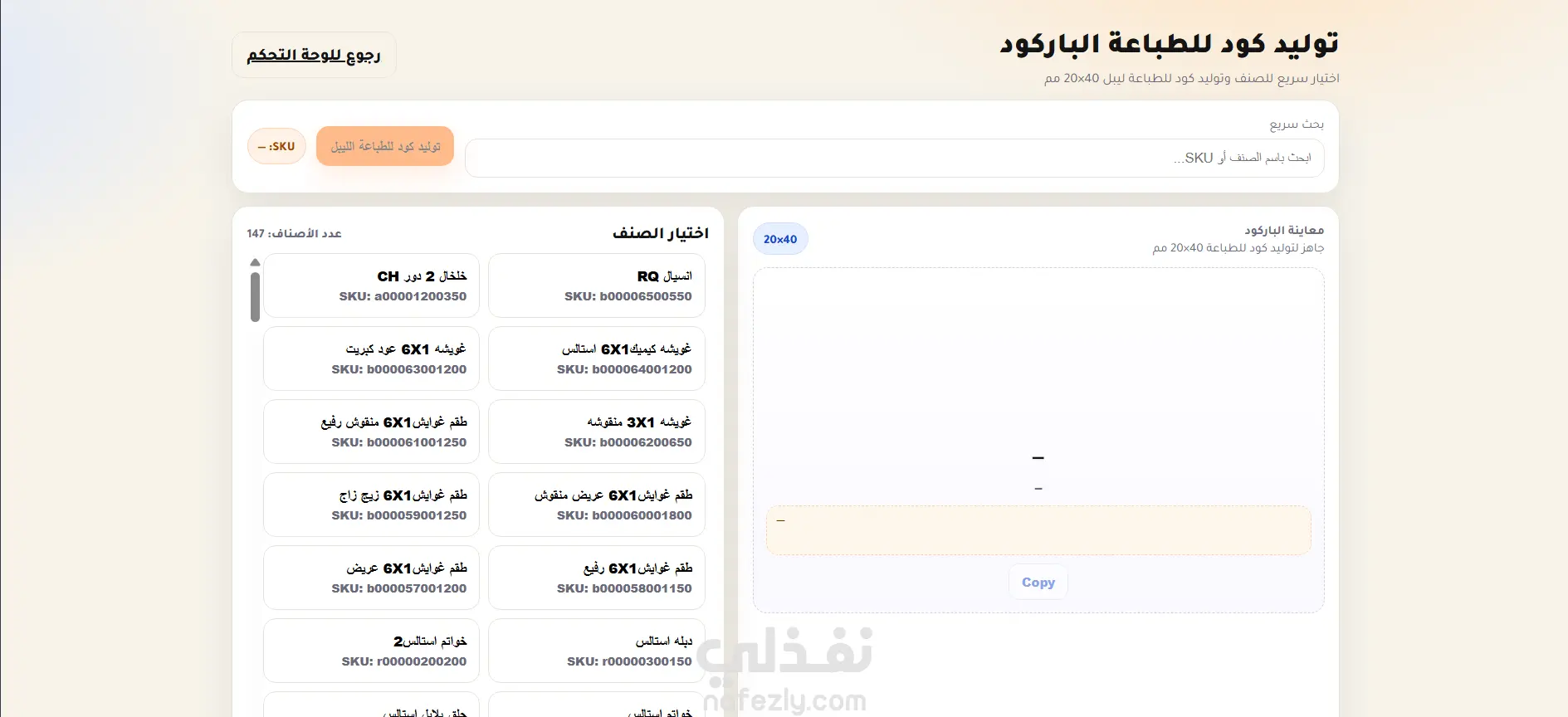Click the page title توليد كود للطباعة الباركود

click(x=1169, y=44)
